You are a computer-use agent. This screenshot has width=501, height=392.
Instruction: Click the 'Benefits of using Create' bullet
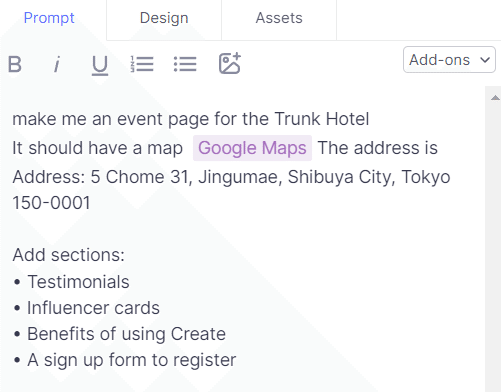point(126,334)
